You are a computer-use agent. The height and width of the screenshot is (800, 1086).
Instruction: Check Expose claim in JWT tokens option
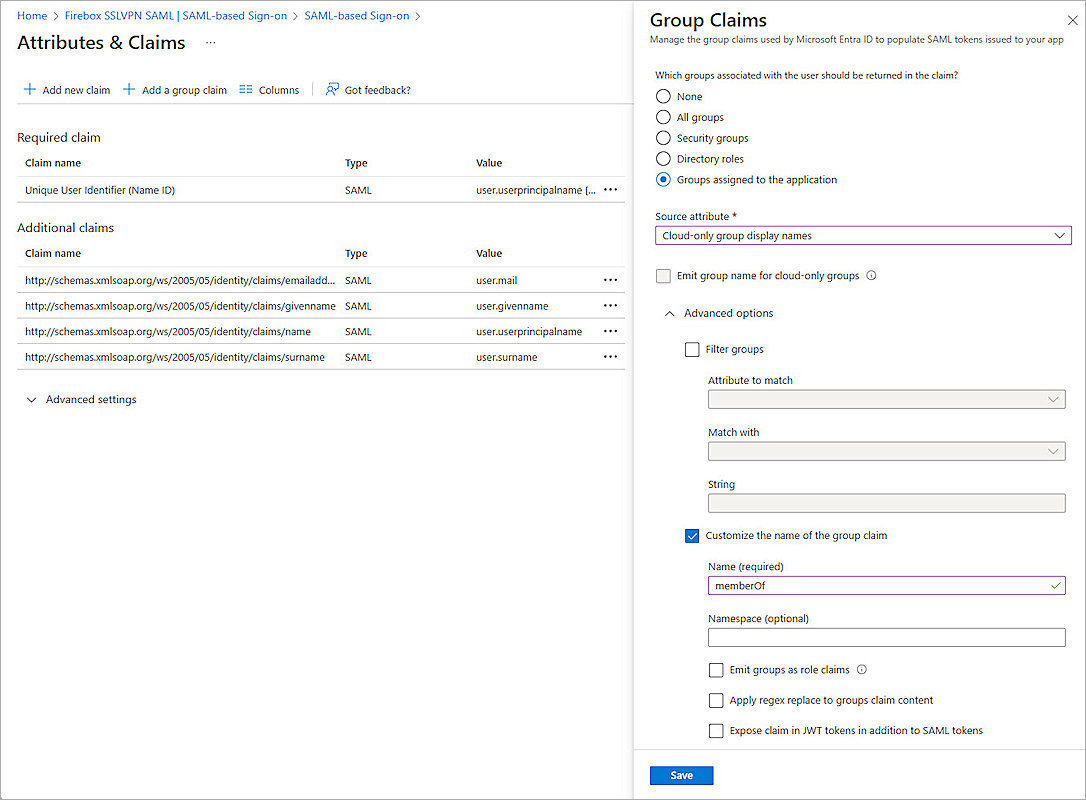tap(716, 731)
